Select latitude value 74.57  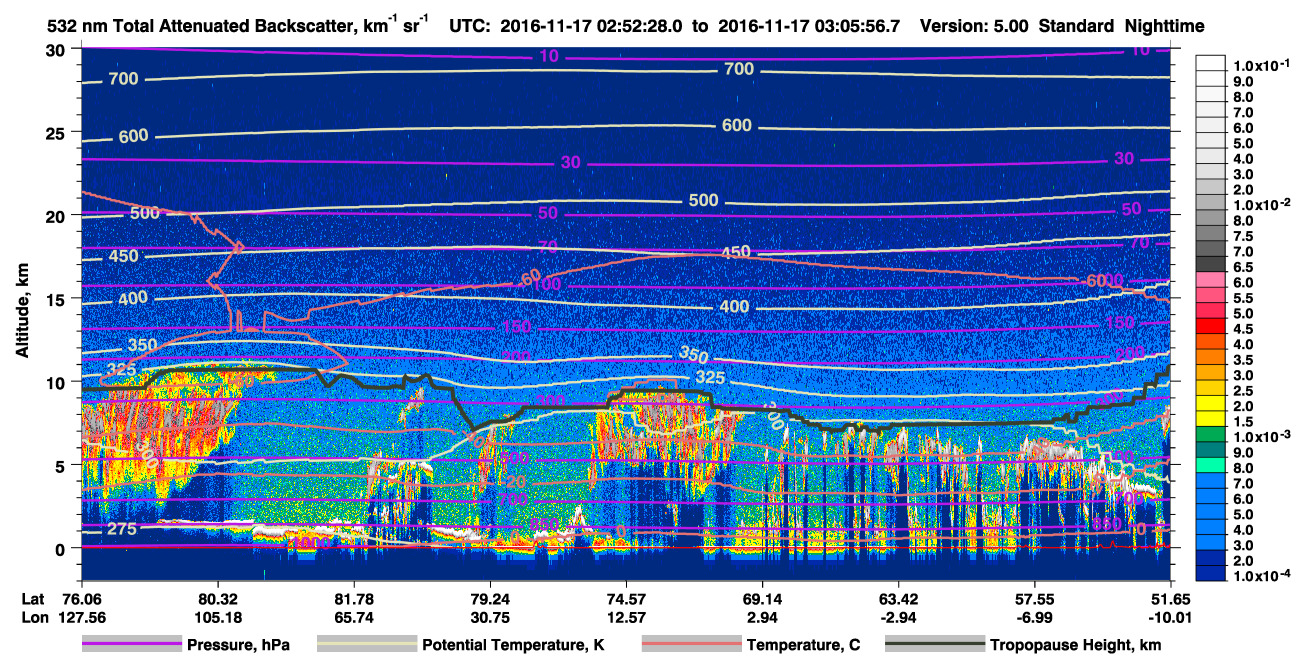pyautogui.click(x=625, y=600)
